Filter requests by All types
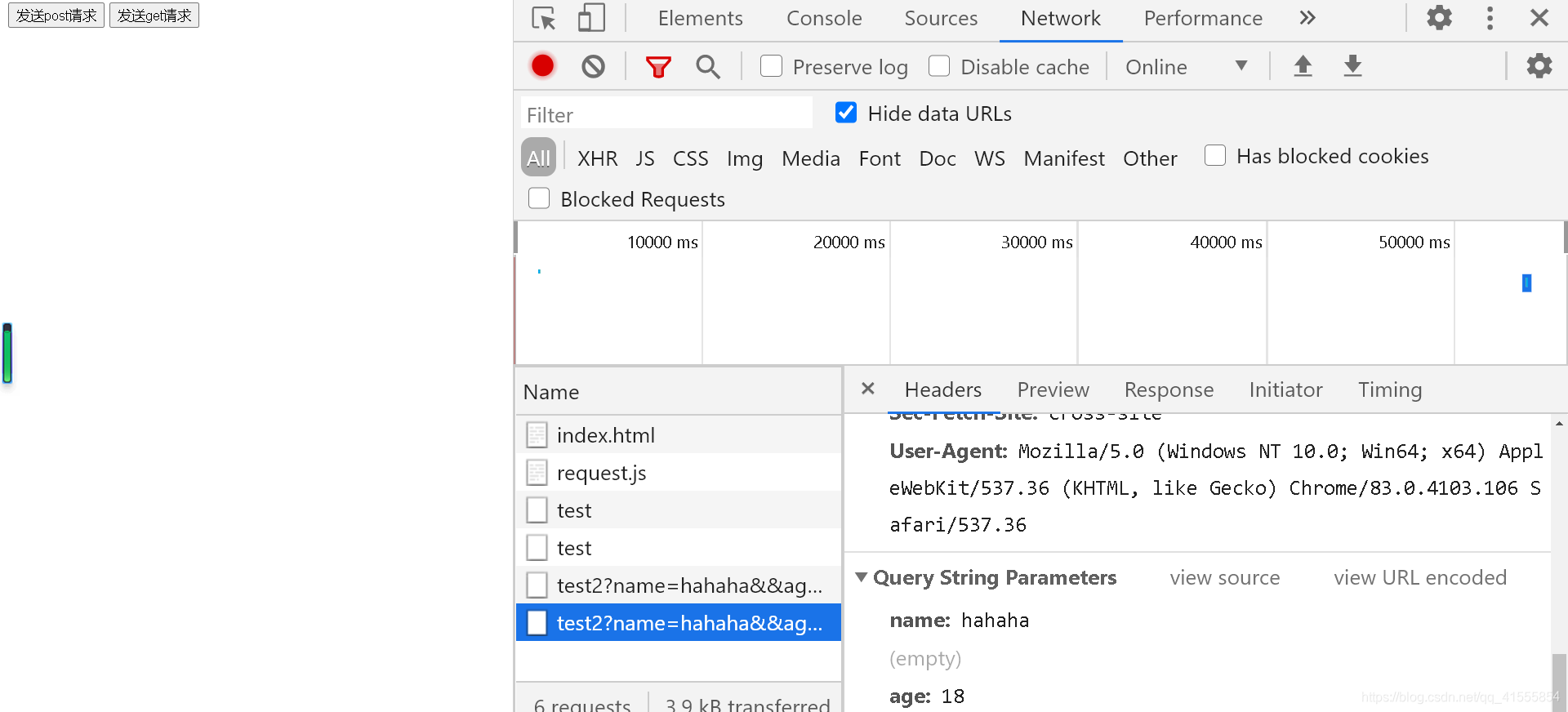 (538, 158)
